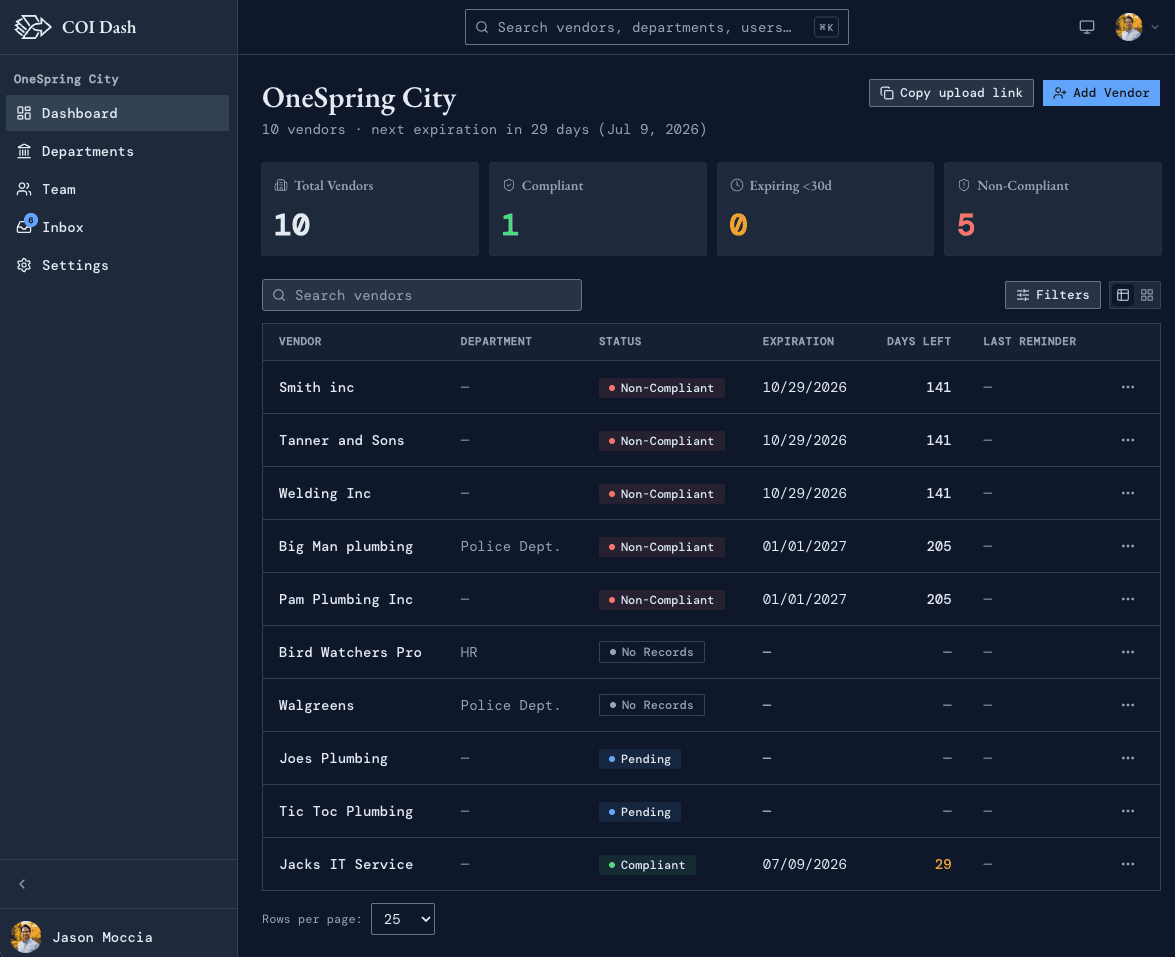The height and width of the screenshot is (957, 1175).
Task: Open the Big Man plumbing vendor
Action: pos(345,546)
